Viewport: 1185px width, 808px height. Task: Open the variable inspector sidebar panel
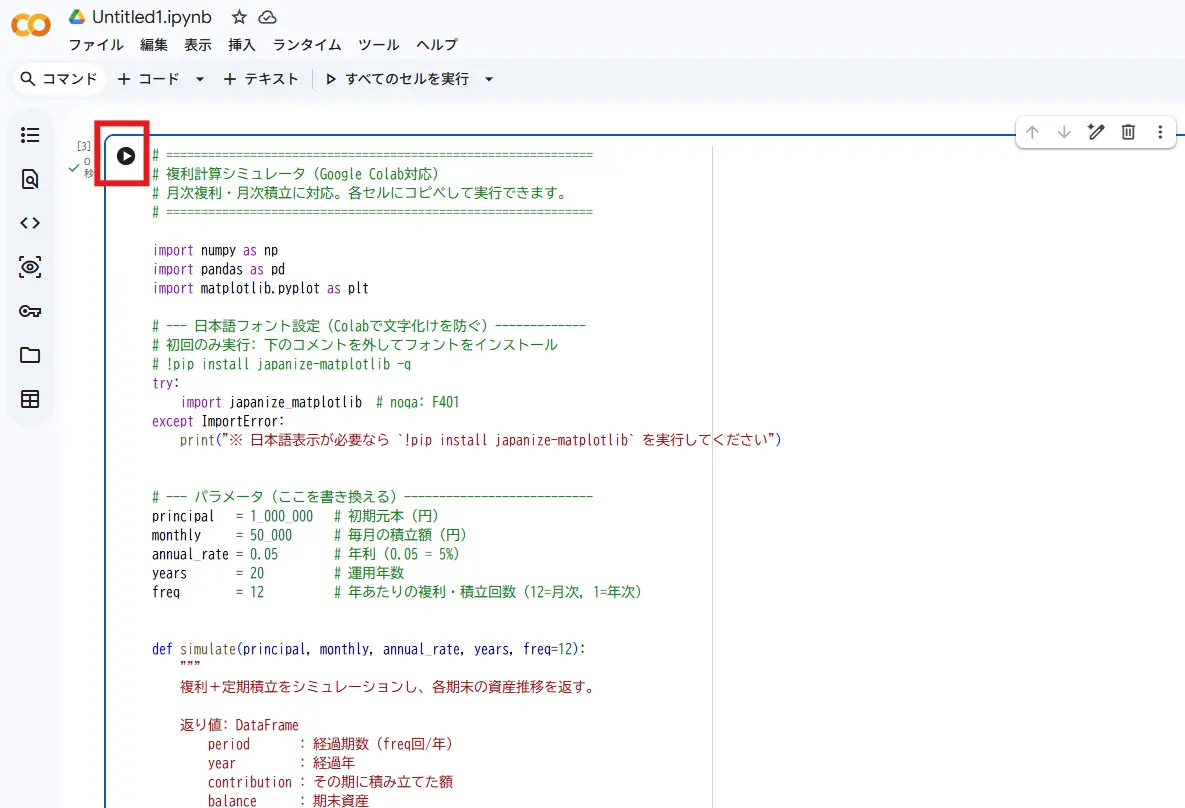[x=30, y=267]
